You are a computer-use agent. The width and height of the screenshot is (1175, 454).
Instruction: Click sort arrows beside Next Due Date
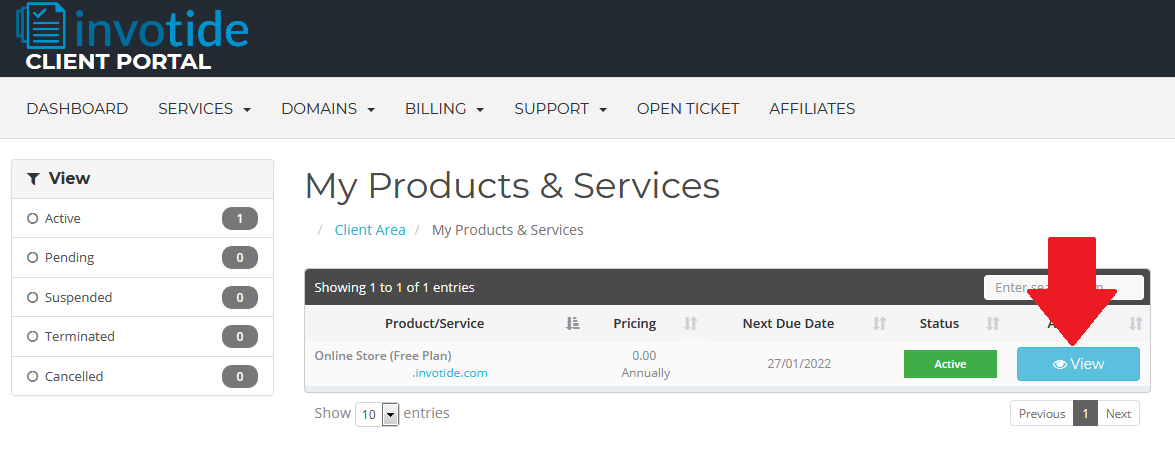[879, 324]
